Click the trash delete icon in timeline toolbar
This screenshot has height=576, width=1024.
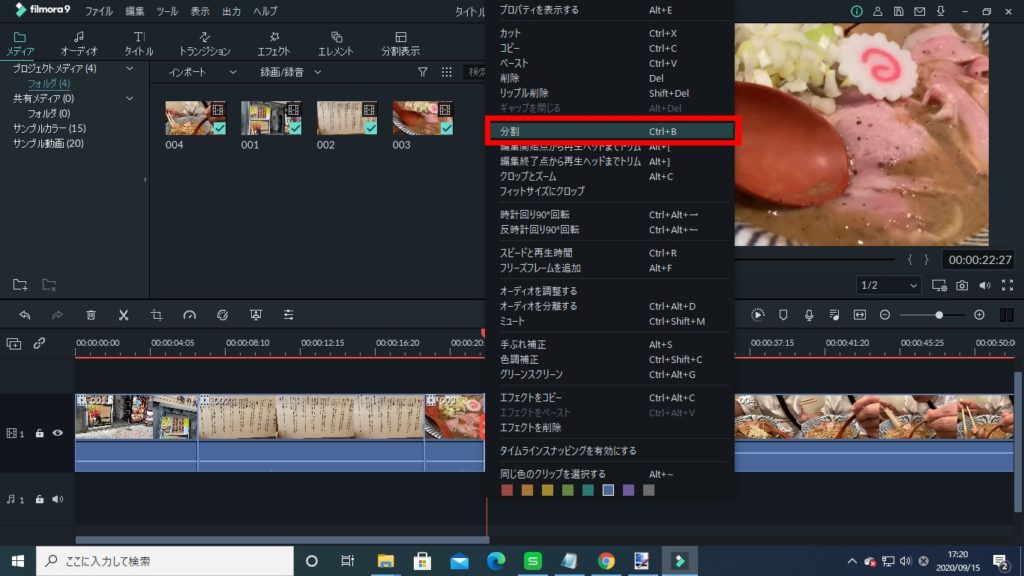91,315
